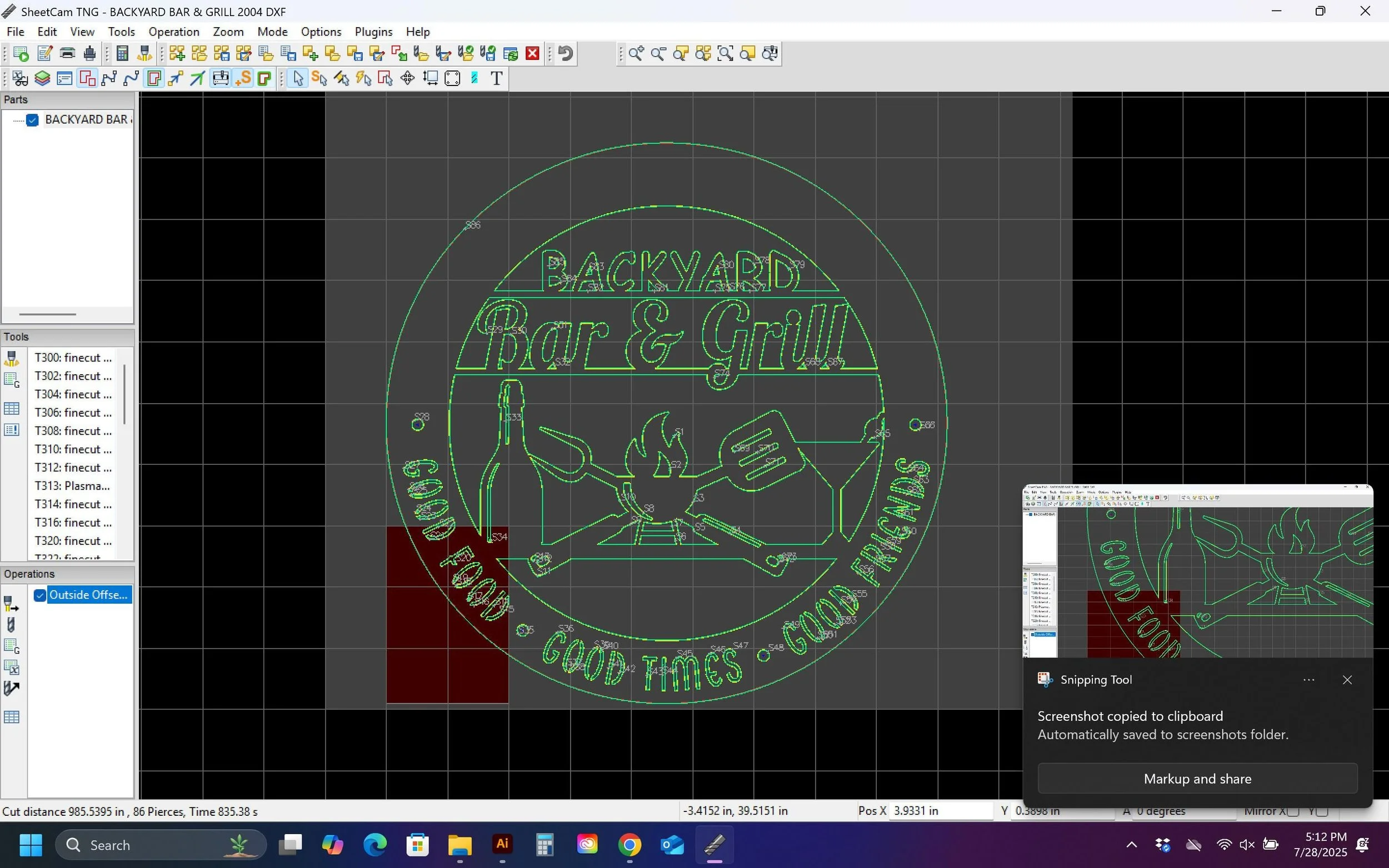Expand the system tray hidden icons chevron
Screen dimensions: 1389x868
[x=1131, y=845]
